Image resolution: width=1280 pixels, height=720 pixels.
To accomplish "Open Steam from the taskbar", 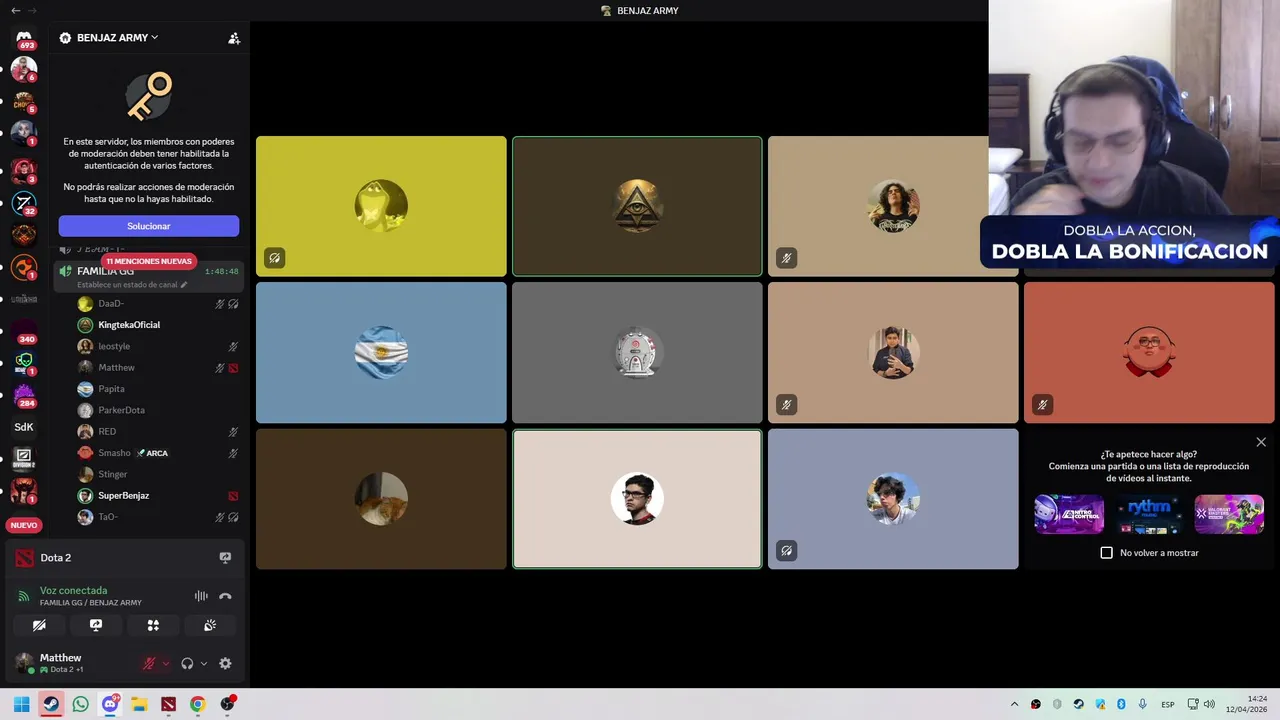I will [x=51, y=704].
